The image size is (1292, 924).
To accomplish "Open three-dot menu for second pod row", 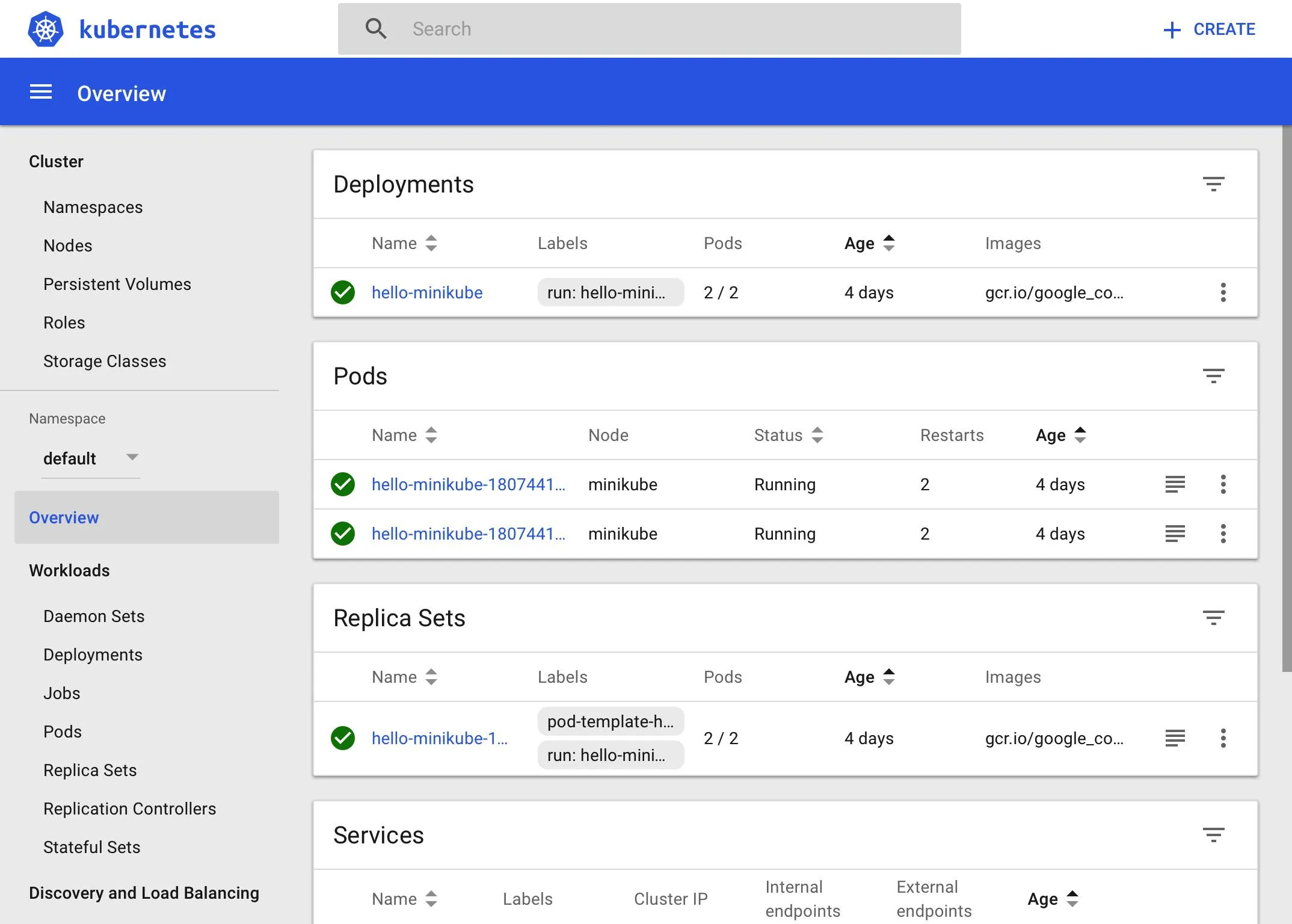I will coord(1223,534).
